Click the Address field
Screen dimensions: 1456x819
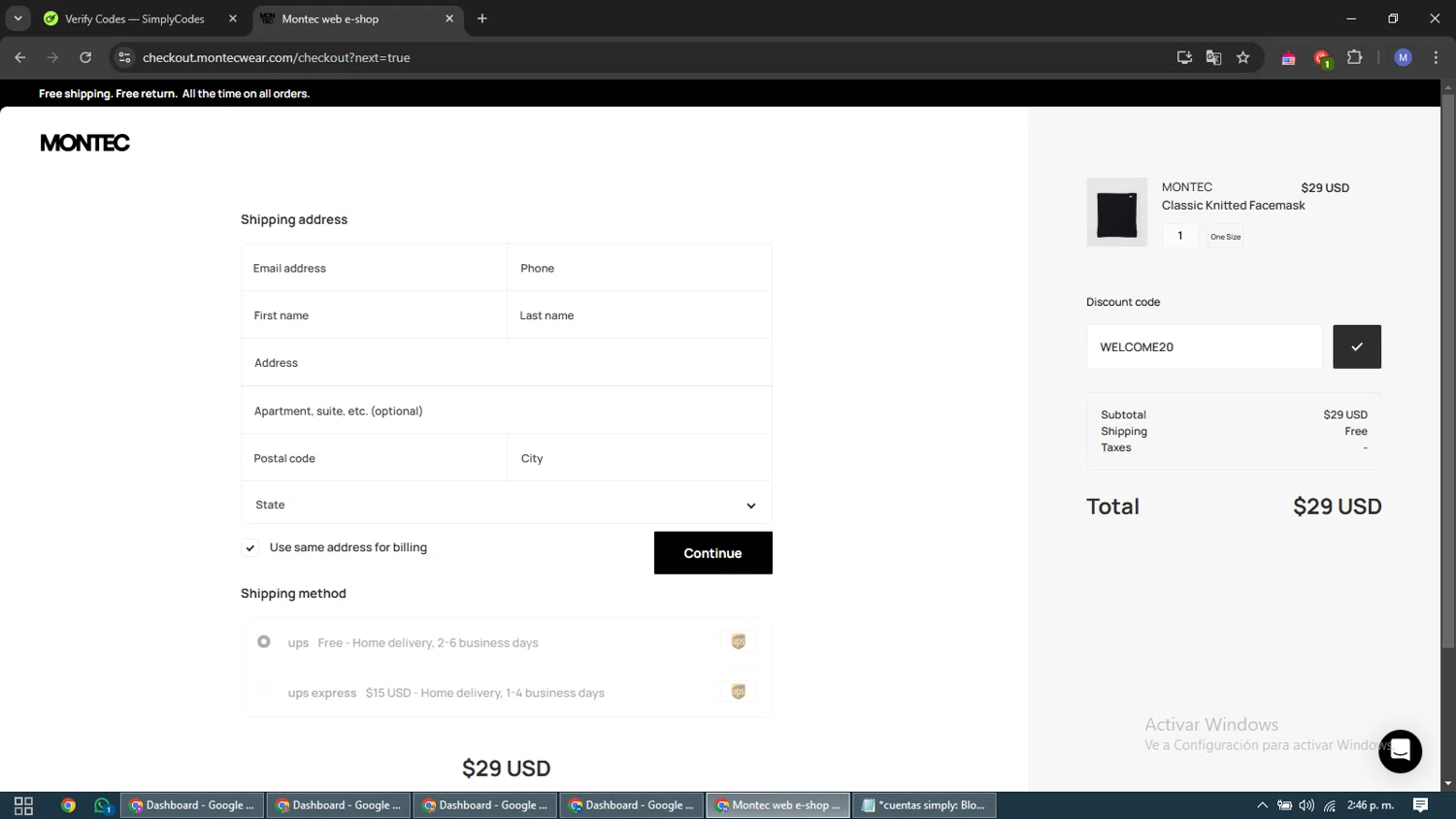pos(507,363)
